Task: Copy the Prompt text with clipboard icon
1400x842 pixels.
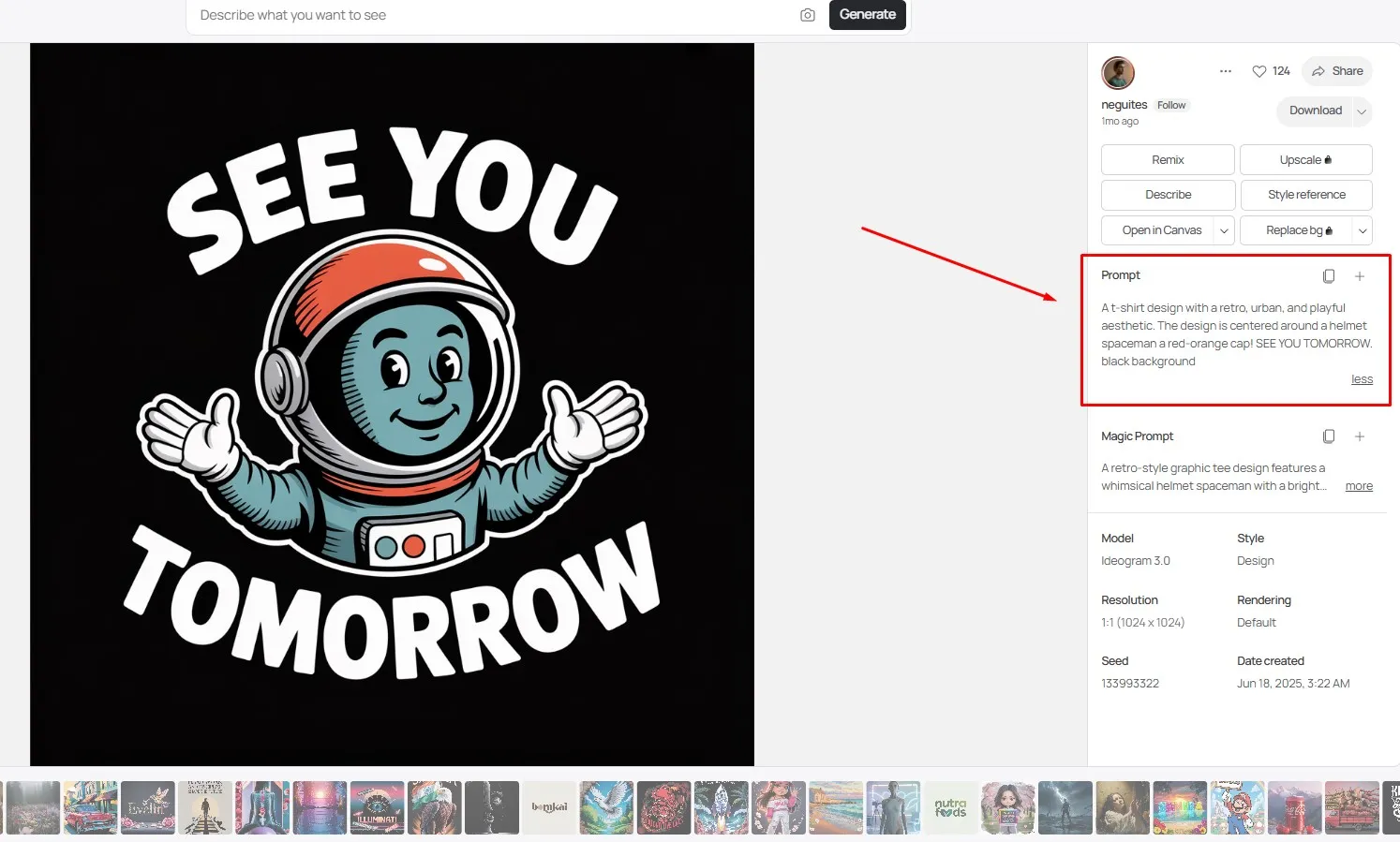Action: [x=1328, y=275]
